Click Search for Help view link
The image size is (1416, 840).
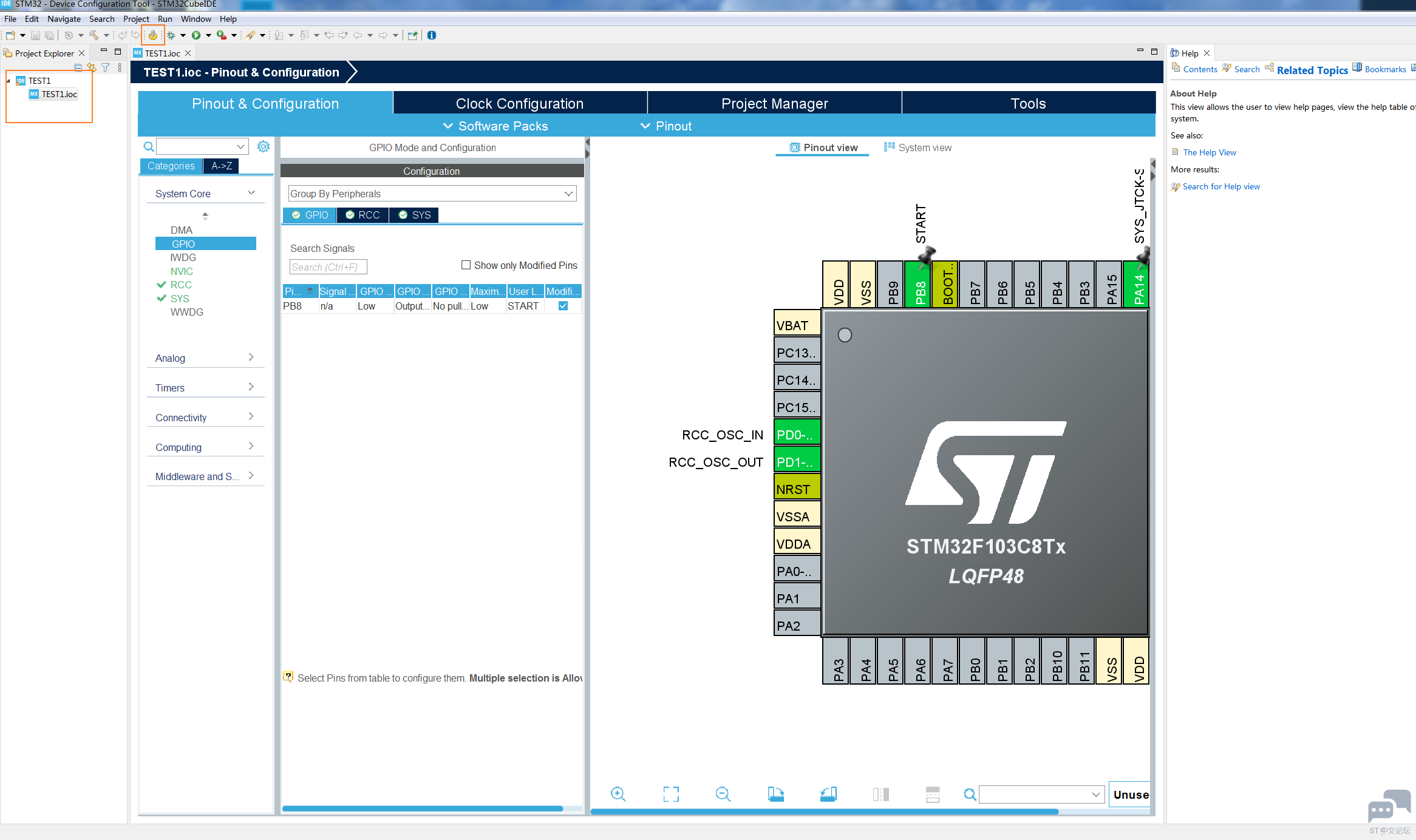pos(1221,186)
